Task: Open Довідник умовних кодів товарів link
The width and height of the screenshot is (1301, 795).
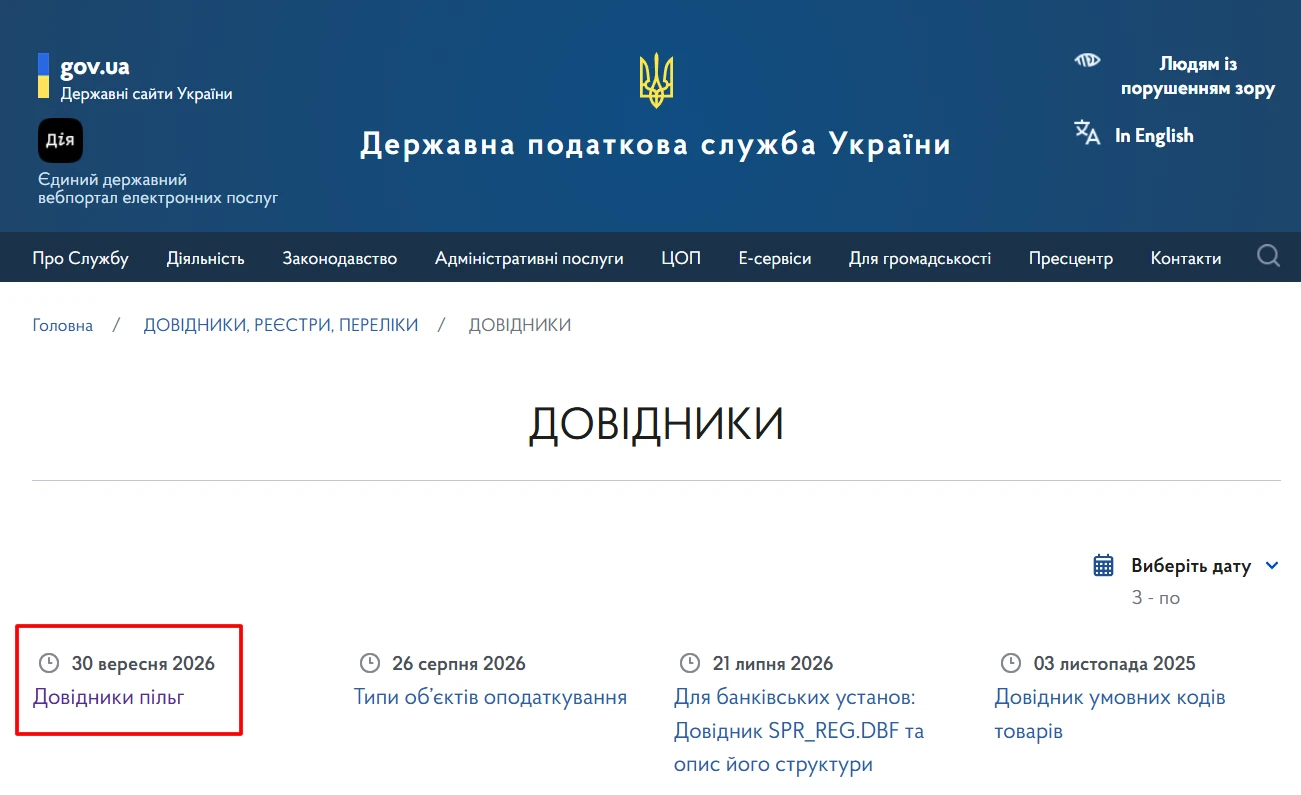Action: click(1110, 714)
